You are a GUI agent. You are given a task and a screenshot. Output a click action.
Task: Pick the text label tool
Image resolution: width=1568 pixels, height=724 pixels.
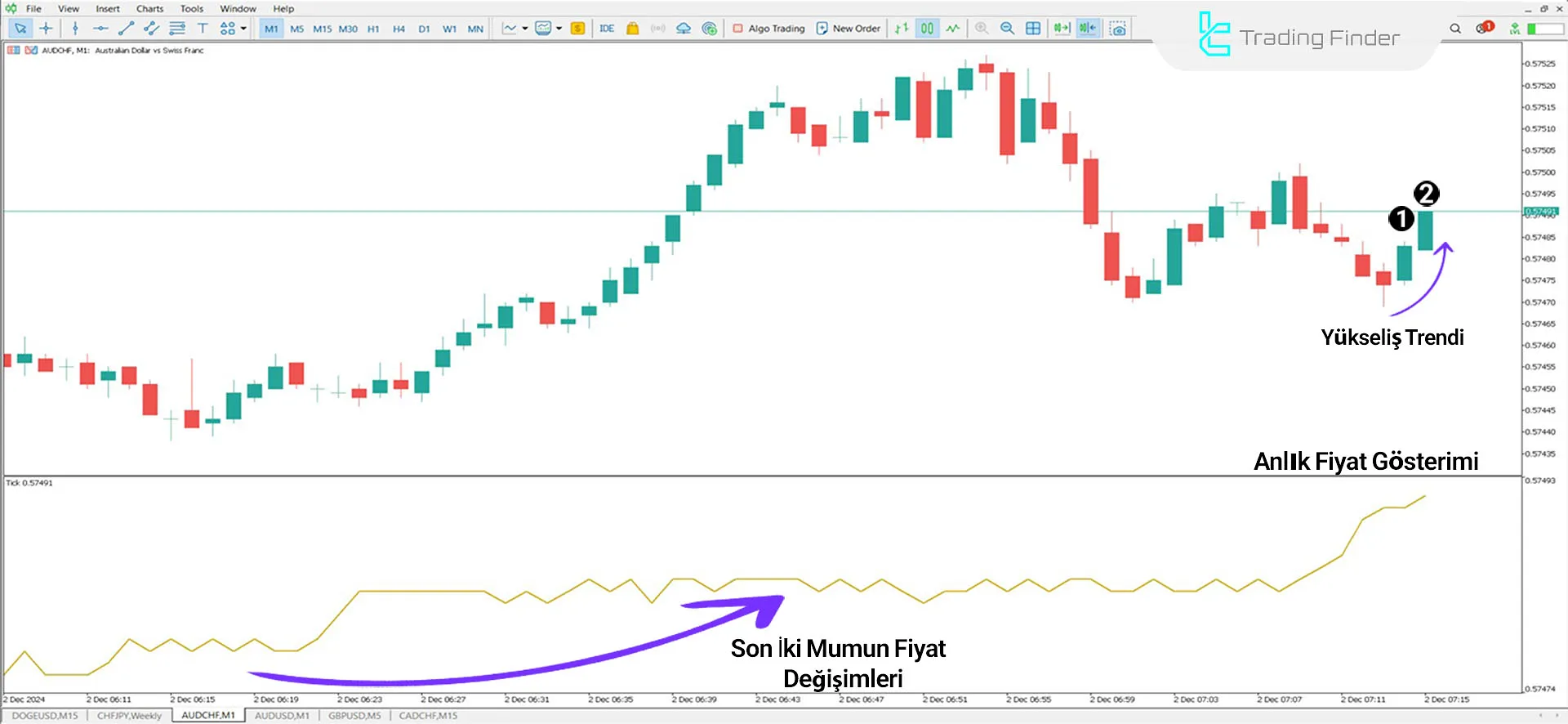tap(203, 29)
